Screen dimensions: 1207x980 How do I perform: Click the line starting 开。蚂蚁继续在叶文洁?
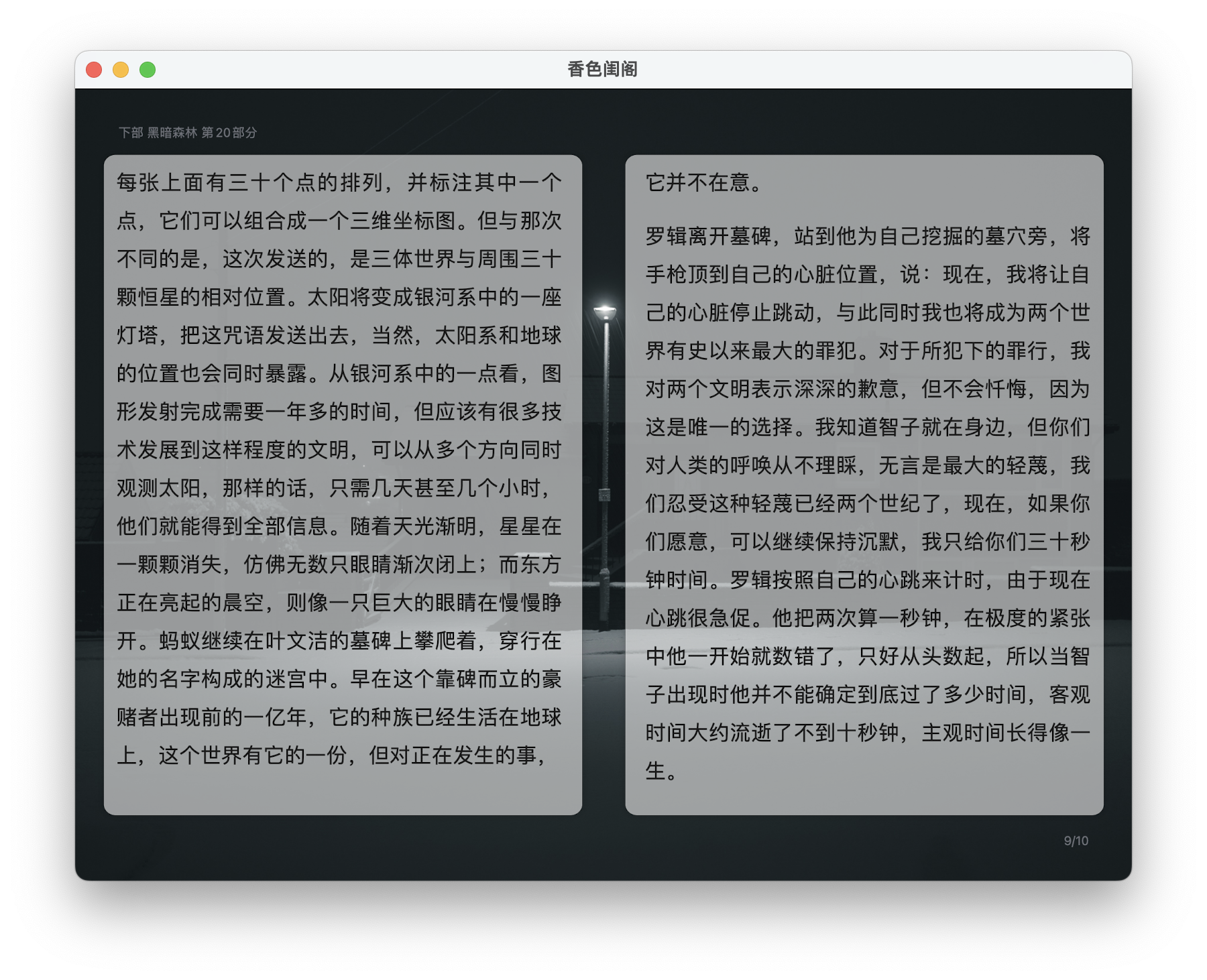pyautogui.click(x=339, y=641)
